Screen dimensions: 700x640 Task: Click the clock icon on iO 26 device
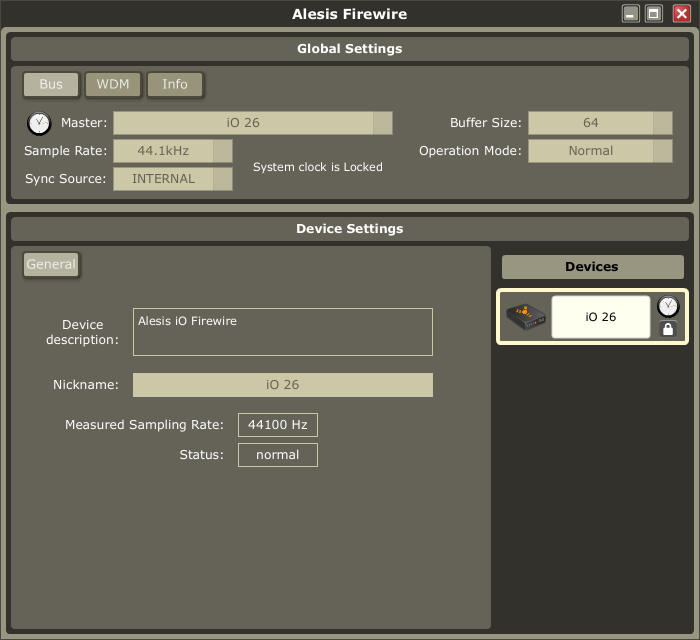(x=668, y=306)
